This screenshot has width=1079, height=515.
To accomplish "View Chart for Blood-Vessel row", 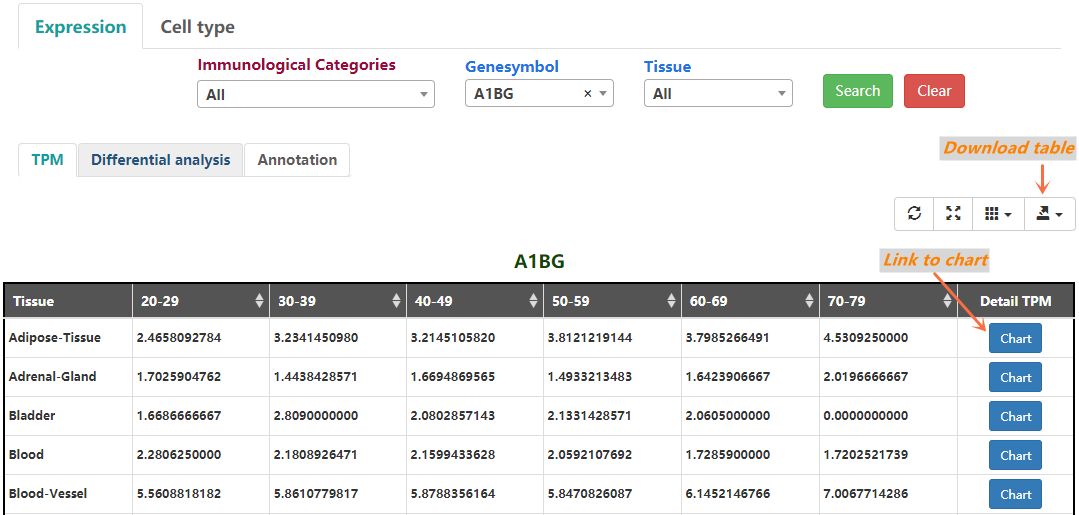I will pyautogui.click(x=1015, y=494).
